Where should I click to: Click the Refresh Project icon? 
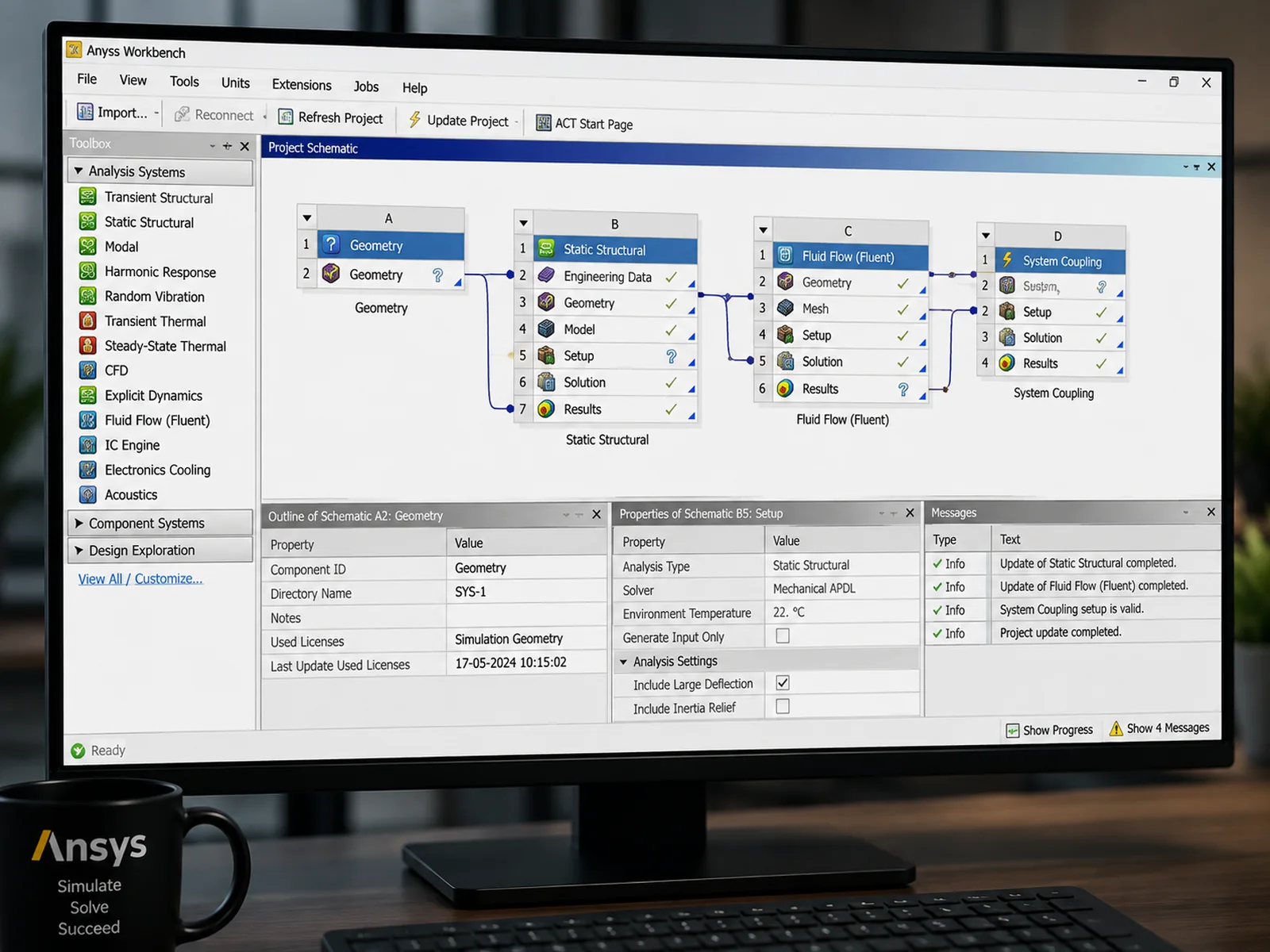(x=286, y=117)
